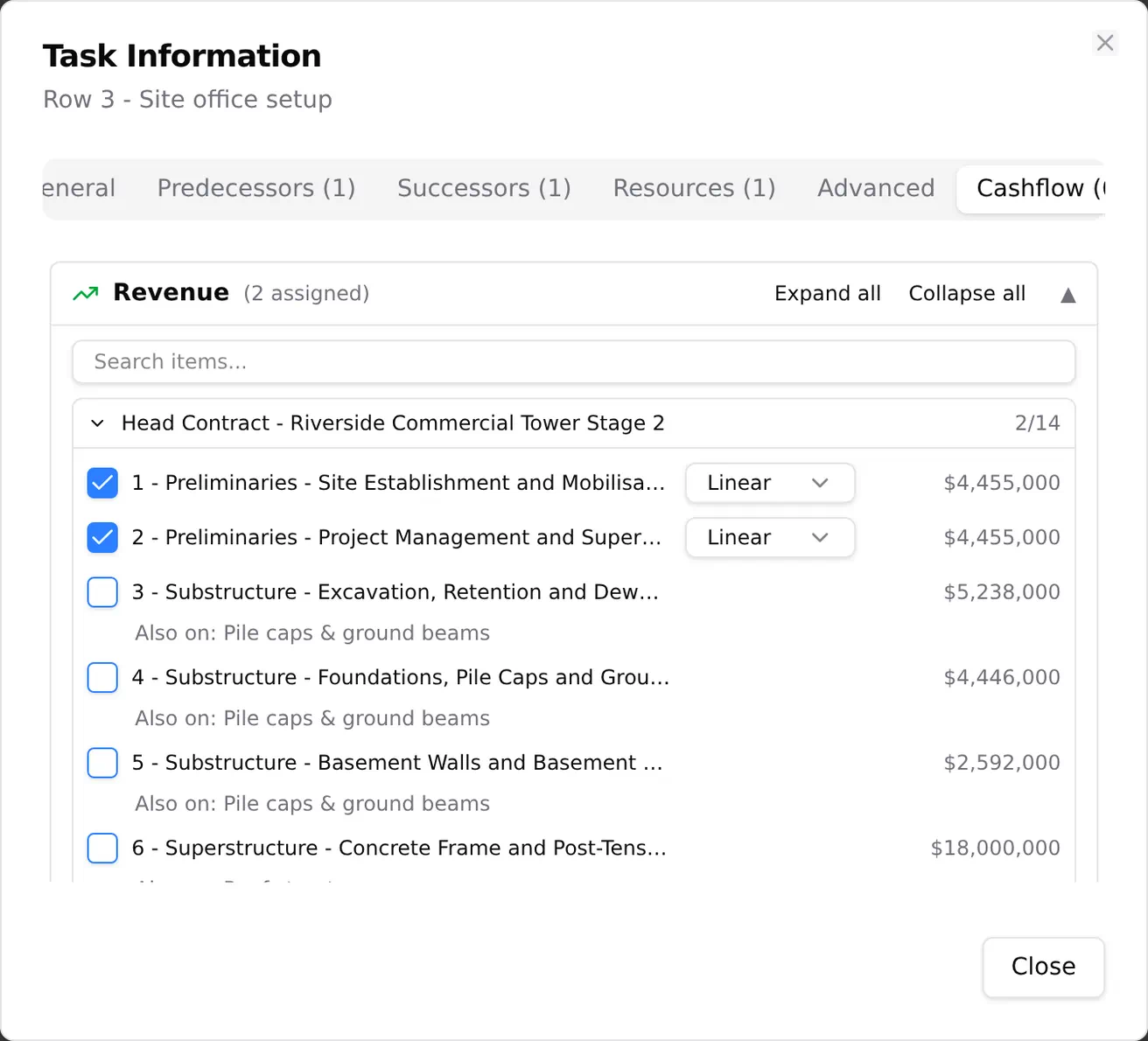Open Linear dropdown for item 2
The image size is (1148, 1041).
[x=770, y=537]
